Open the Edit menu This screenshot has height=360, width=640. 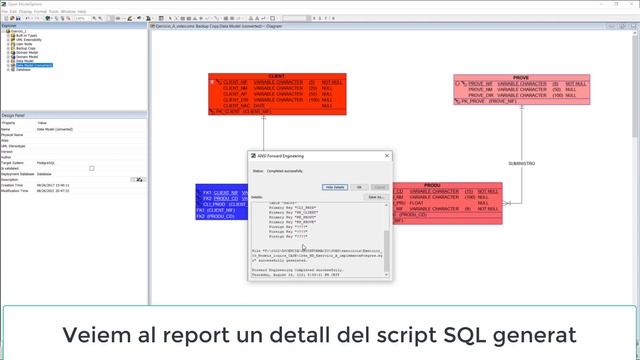pos(13,11)
